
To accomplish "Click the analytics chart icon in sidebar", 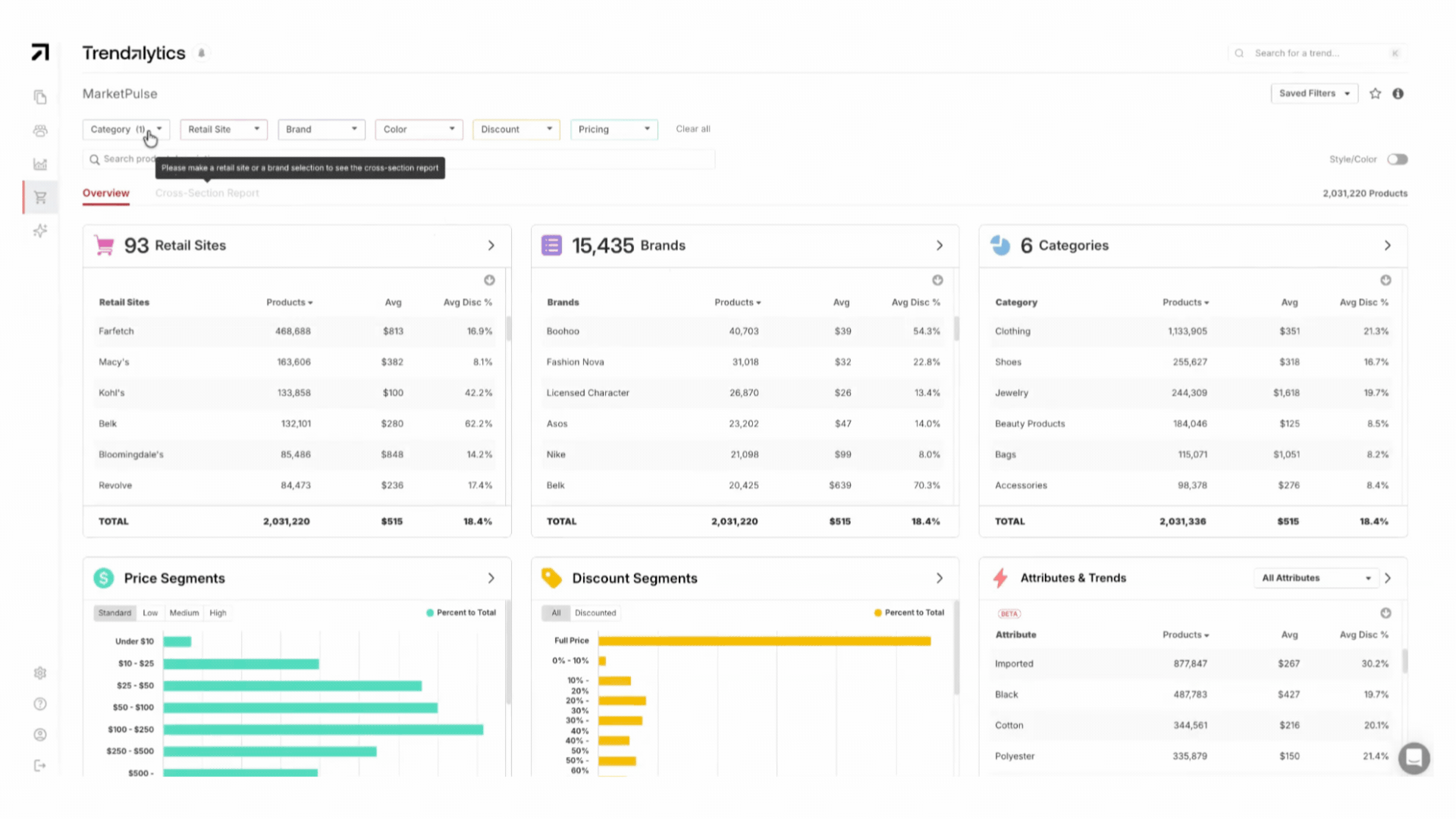I will click(40, 164).
